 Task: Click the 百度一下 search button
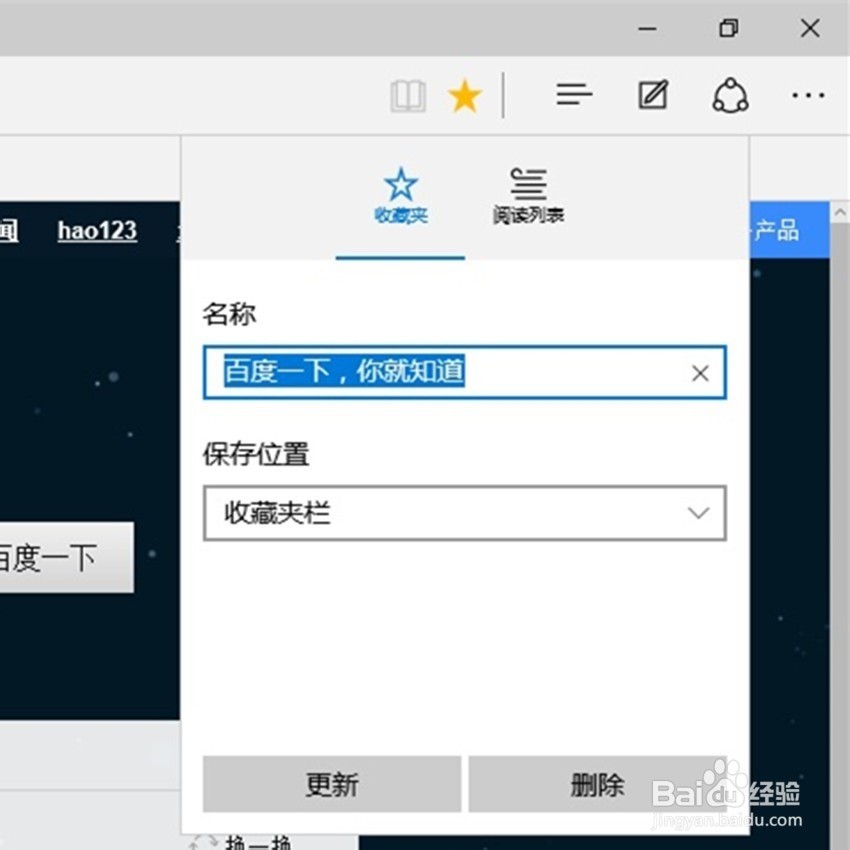66,557
